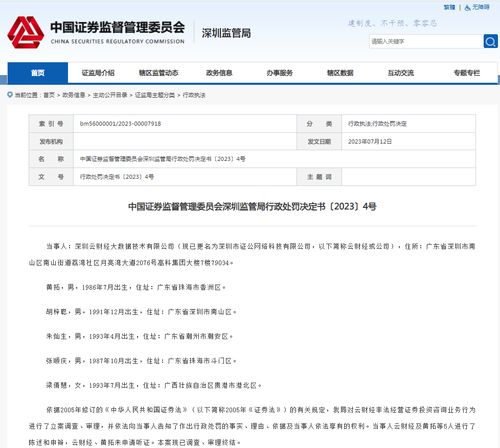
Task: Open the 专题专栏 navigation tab
Action: [467, 73]
